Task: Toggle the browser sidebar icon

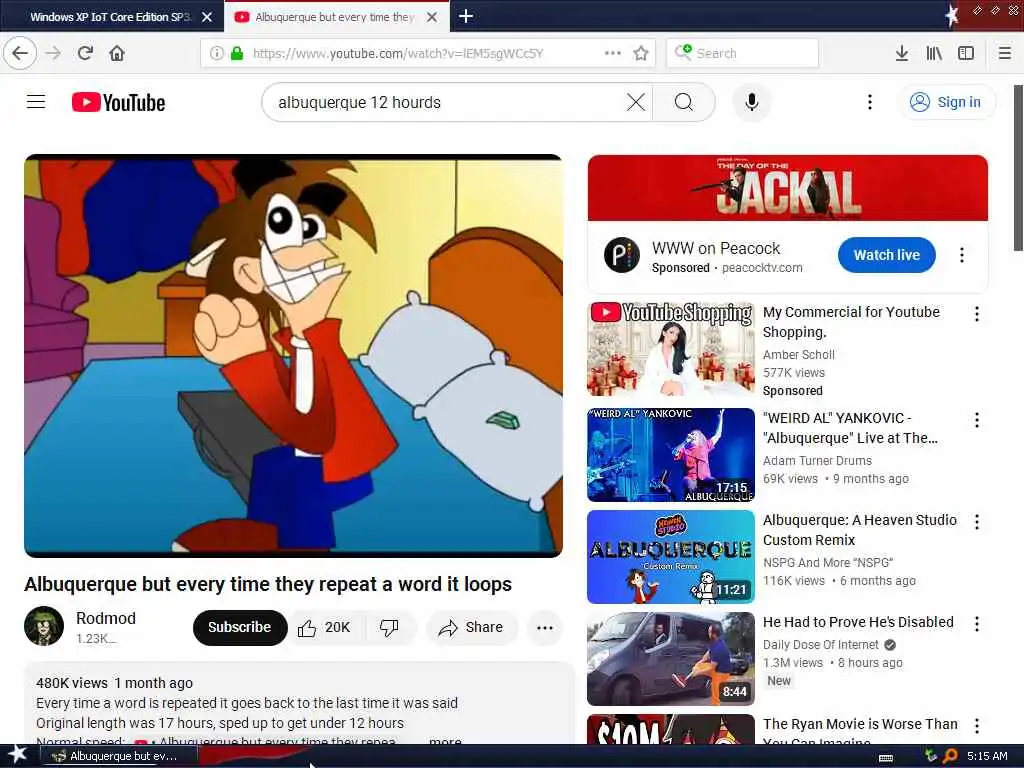Action: 966,53
